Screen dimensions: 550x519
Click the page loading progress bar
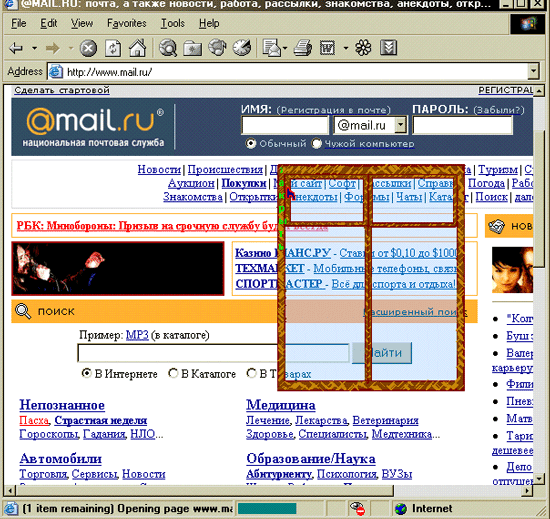267,508
